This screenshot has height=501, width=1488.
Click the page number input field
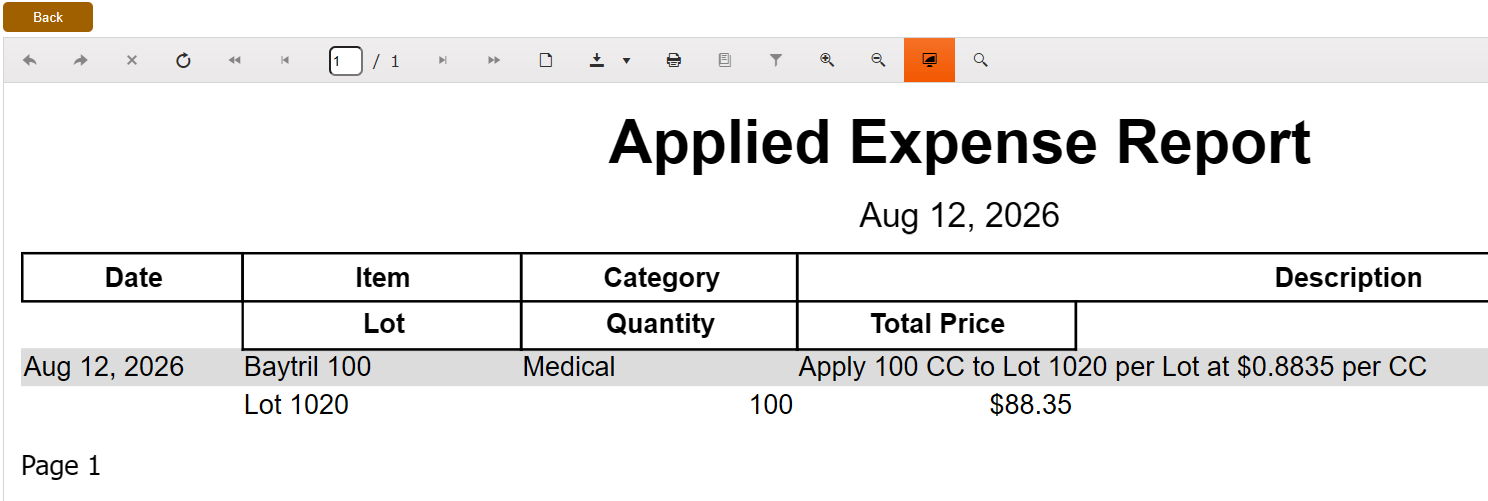[x=346, y=61]
